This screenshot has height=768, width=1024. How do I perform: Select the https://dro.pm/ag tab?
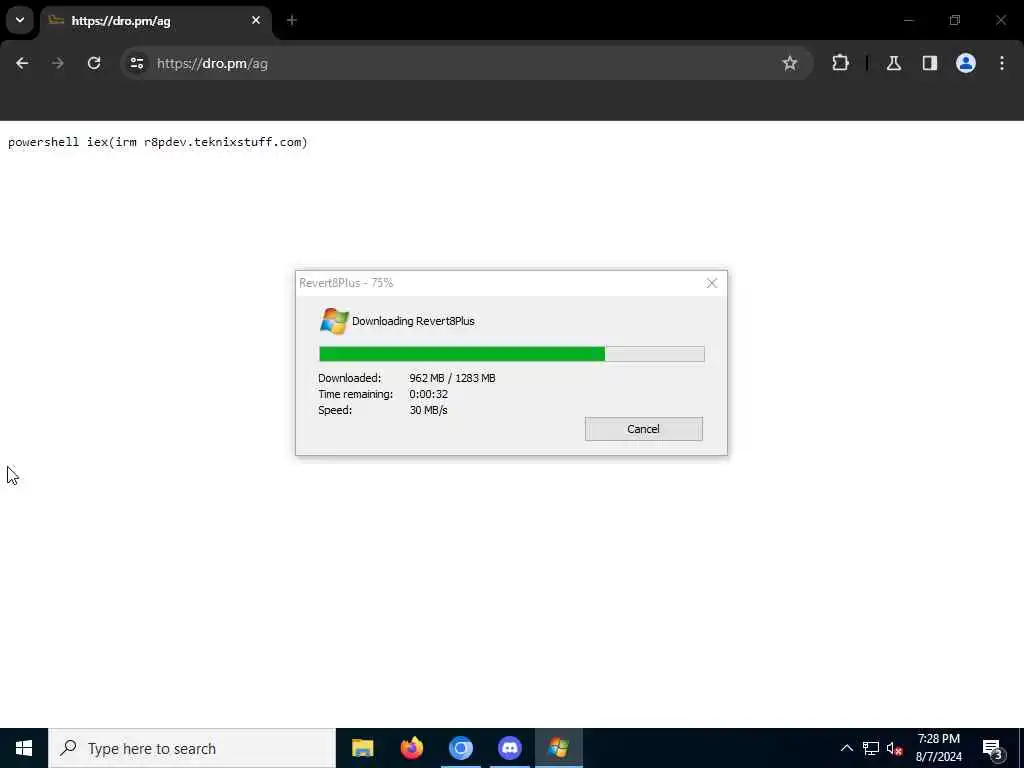click(x=155, y=21)
